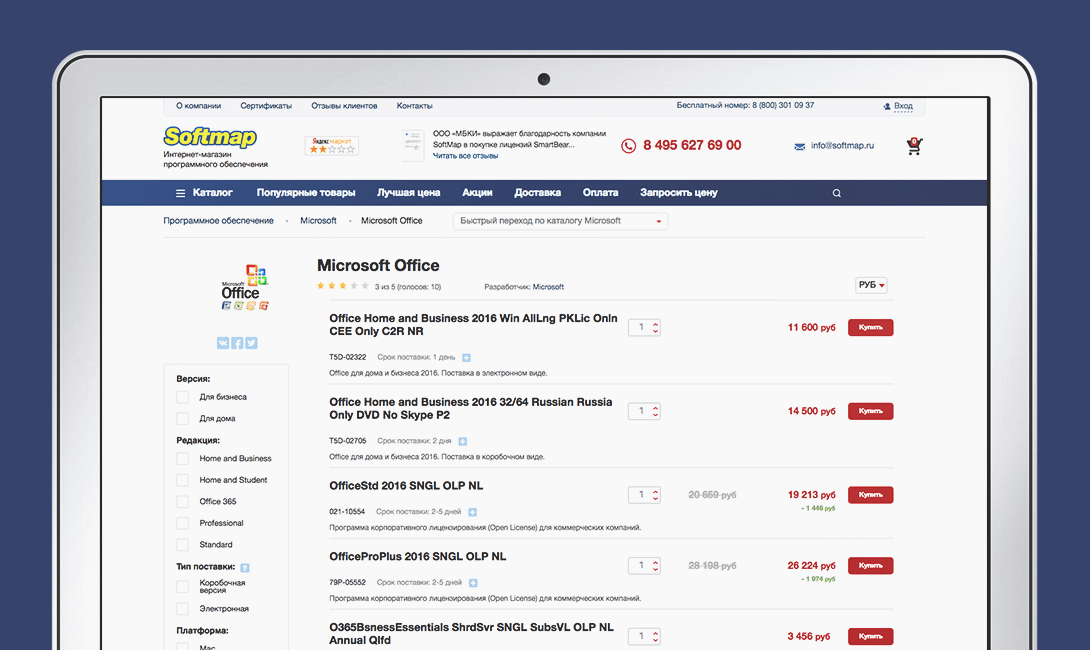
Task: Expand delivery info plus for 79P-05552
Action: (x=473, y=583)
